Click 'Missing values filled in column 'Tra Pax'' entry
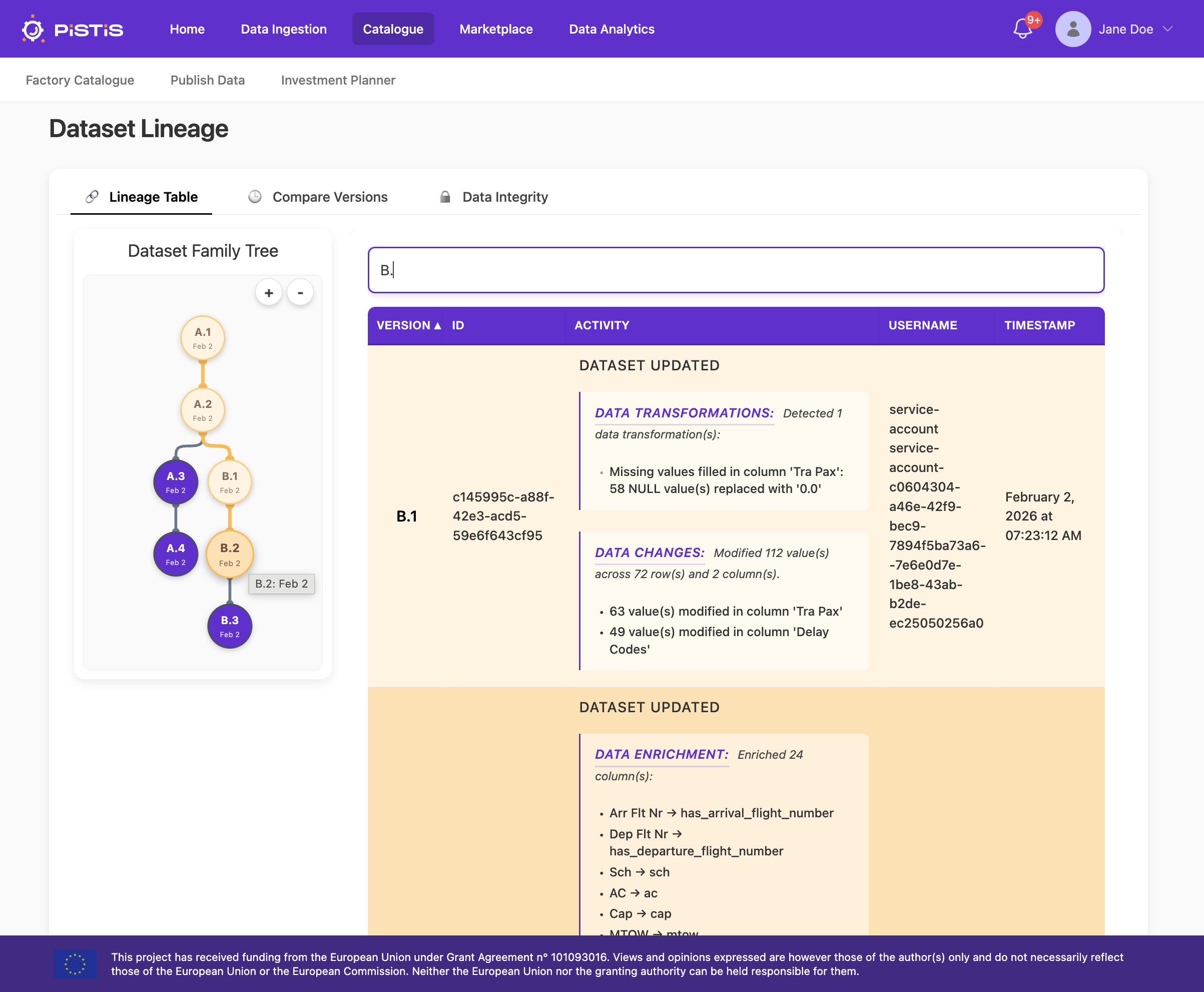This screenshot has width=1204, height=992. click(x=726, y=480)
